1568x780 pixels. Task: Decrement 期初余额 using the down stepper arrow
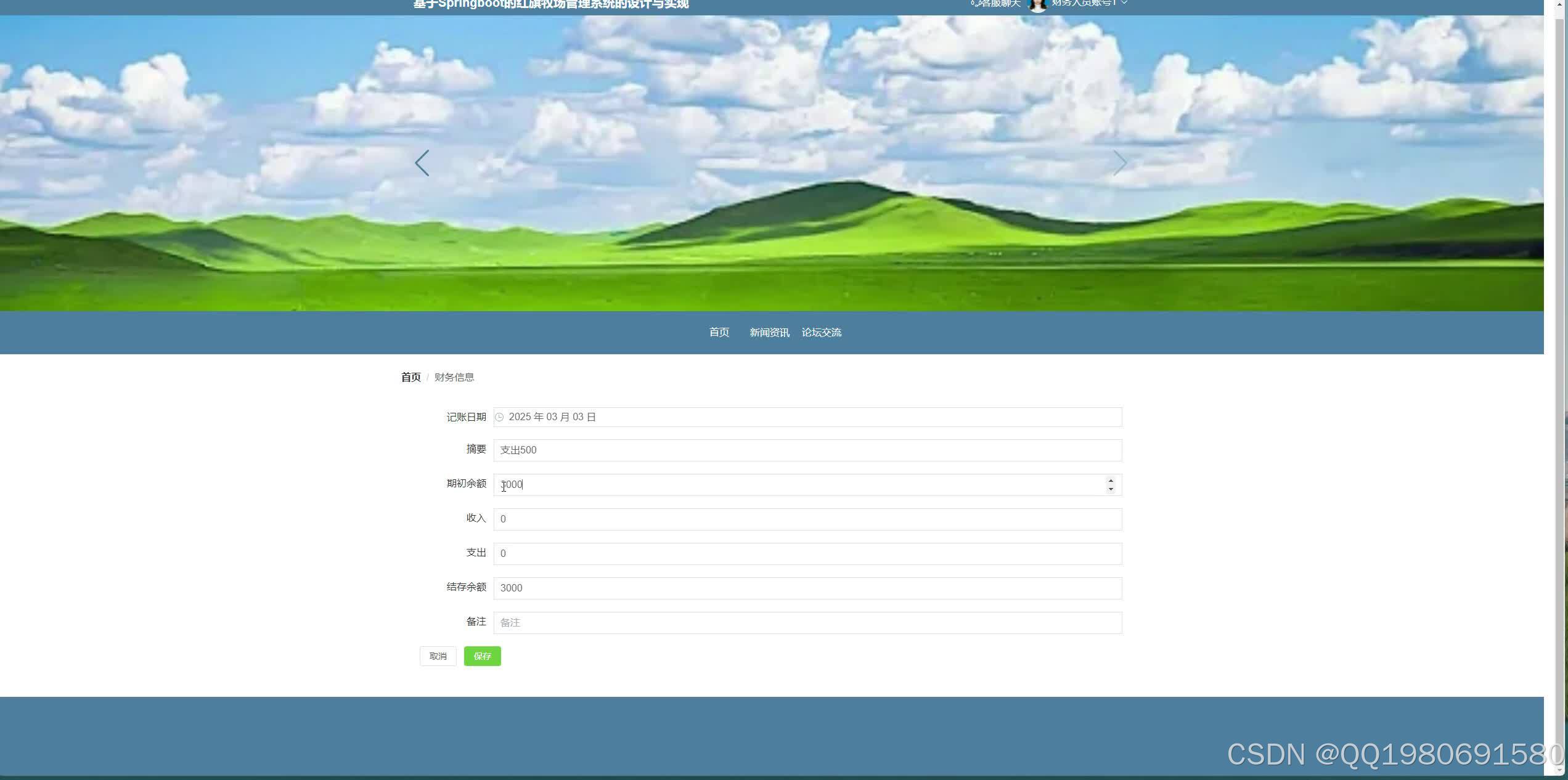[1110, 489]
